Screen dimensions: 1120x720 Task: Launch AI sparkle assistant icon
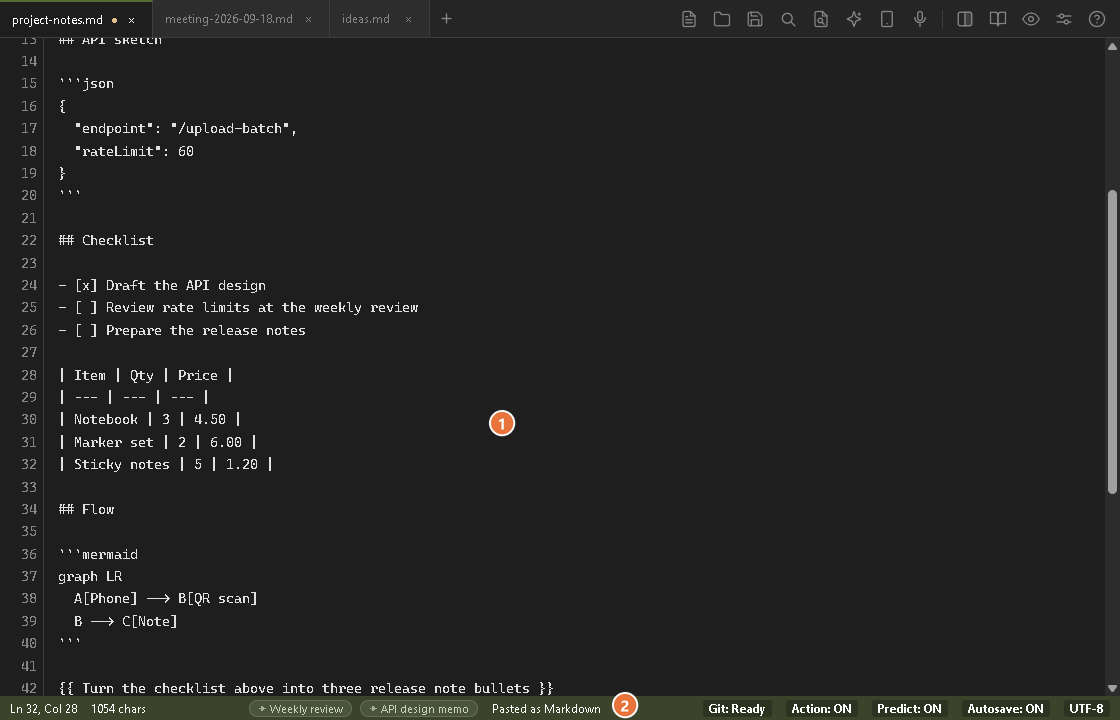(854, 19)
